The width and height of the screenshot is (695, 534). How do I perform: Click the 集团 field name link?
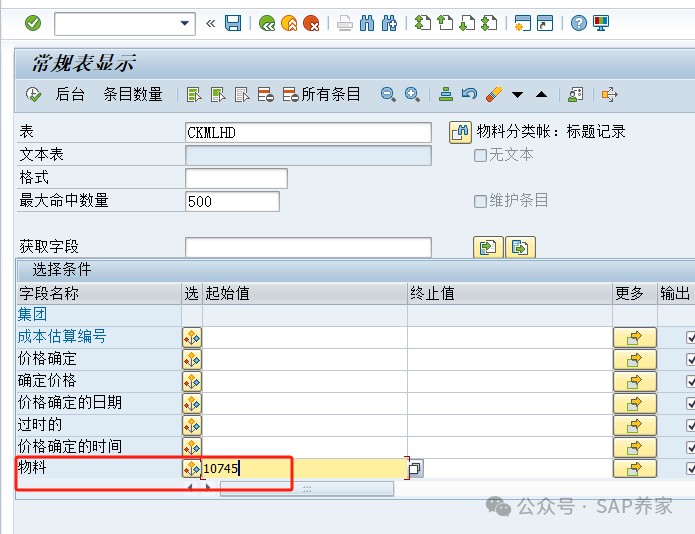tap(32, 314)
